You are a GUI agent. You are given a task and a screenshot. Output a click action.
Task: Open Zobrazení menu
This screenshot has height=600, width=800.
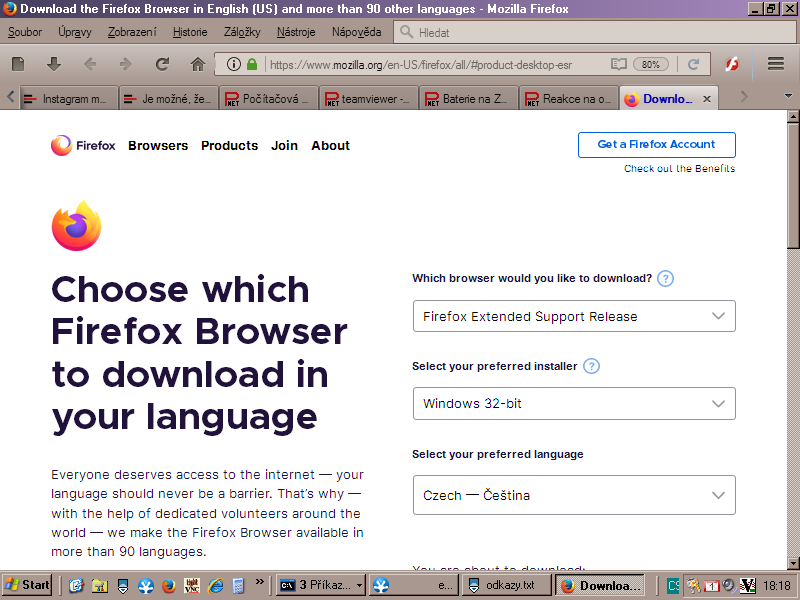tap(132, 32)
